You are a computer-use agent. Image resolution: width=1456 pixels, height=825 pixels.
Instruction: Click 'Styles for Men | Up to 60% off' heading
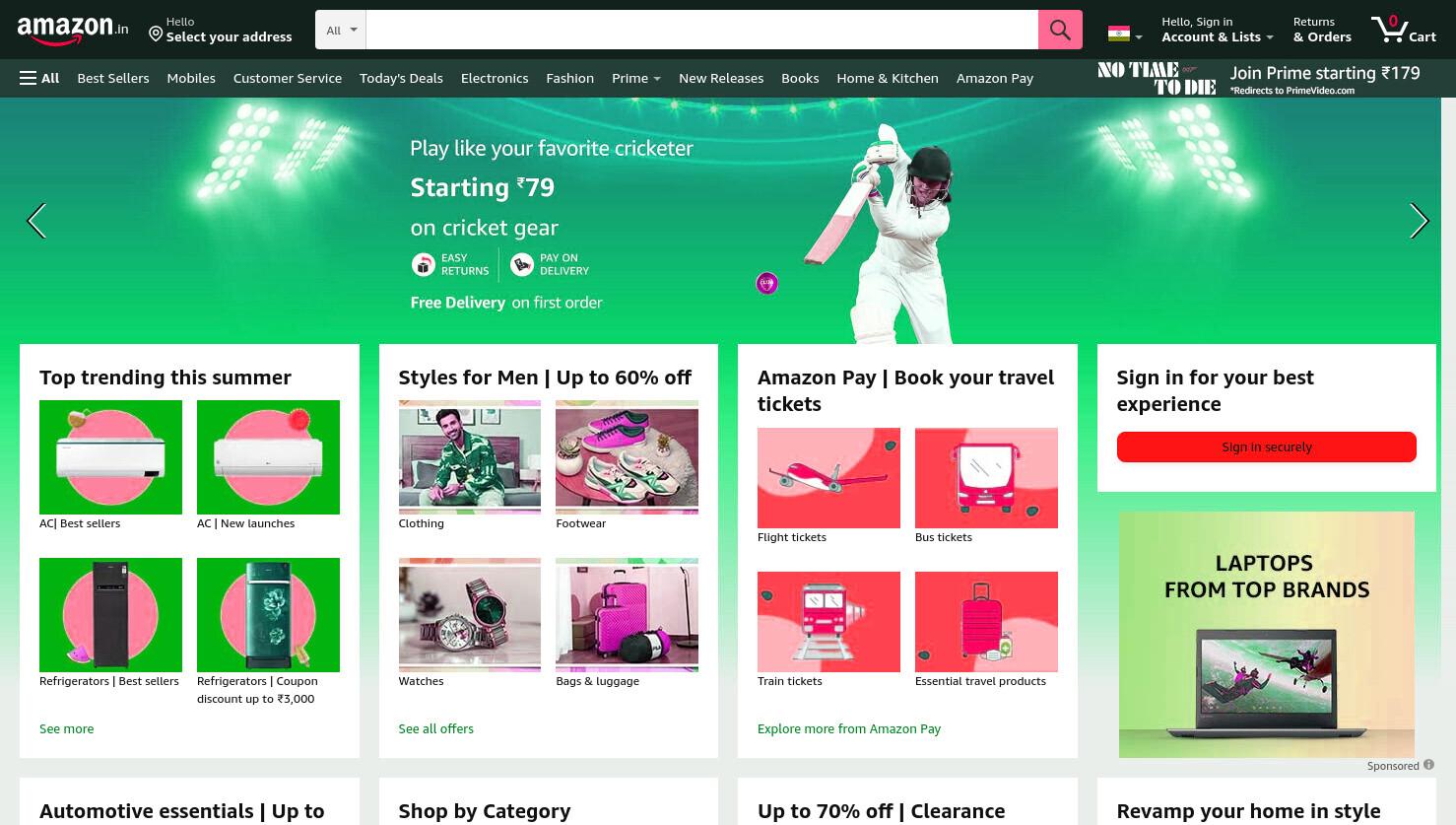(545, 378)
